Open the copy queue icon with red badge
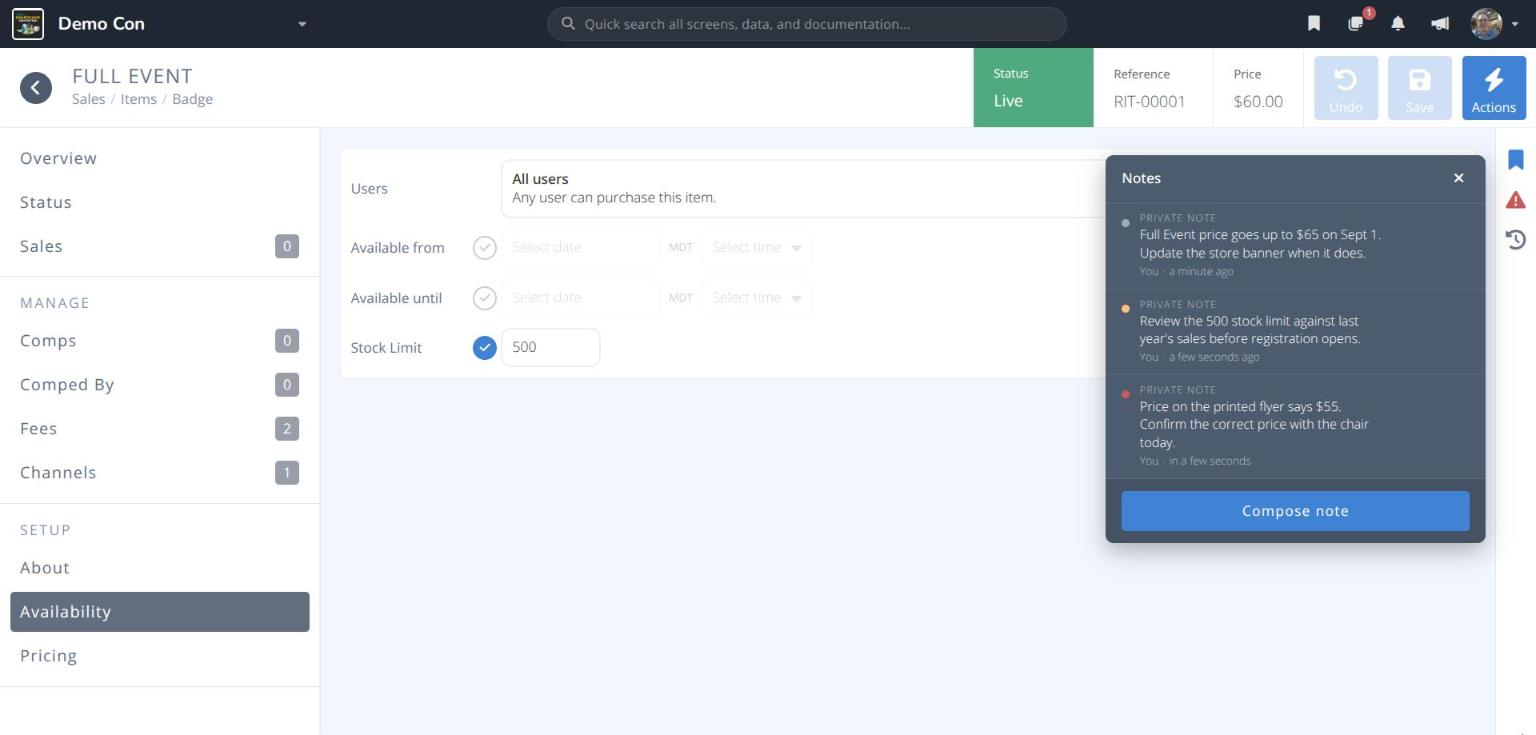 tap(1357, 23)
